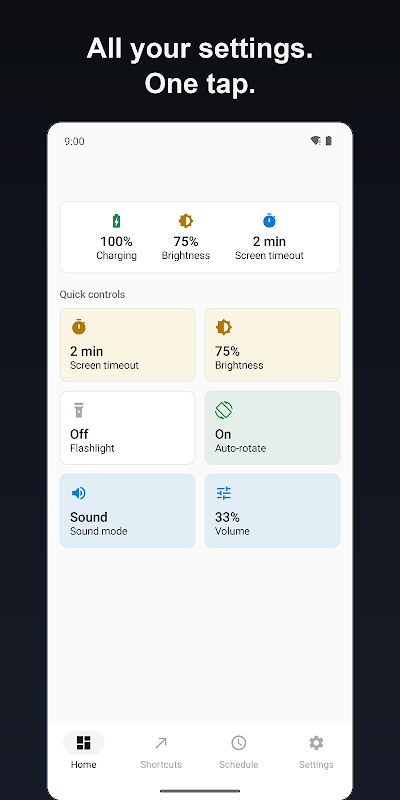Image resolution: width=400 pixels, height=800 pixels.
Task: Tap the blue stopwatch icon in the status card
Action: pos(269,220)
